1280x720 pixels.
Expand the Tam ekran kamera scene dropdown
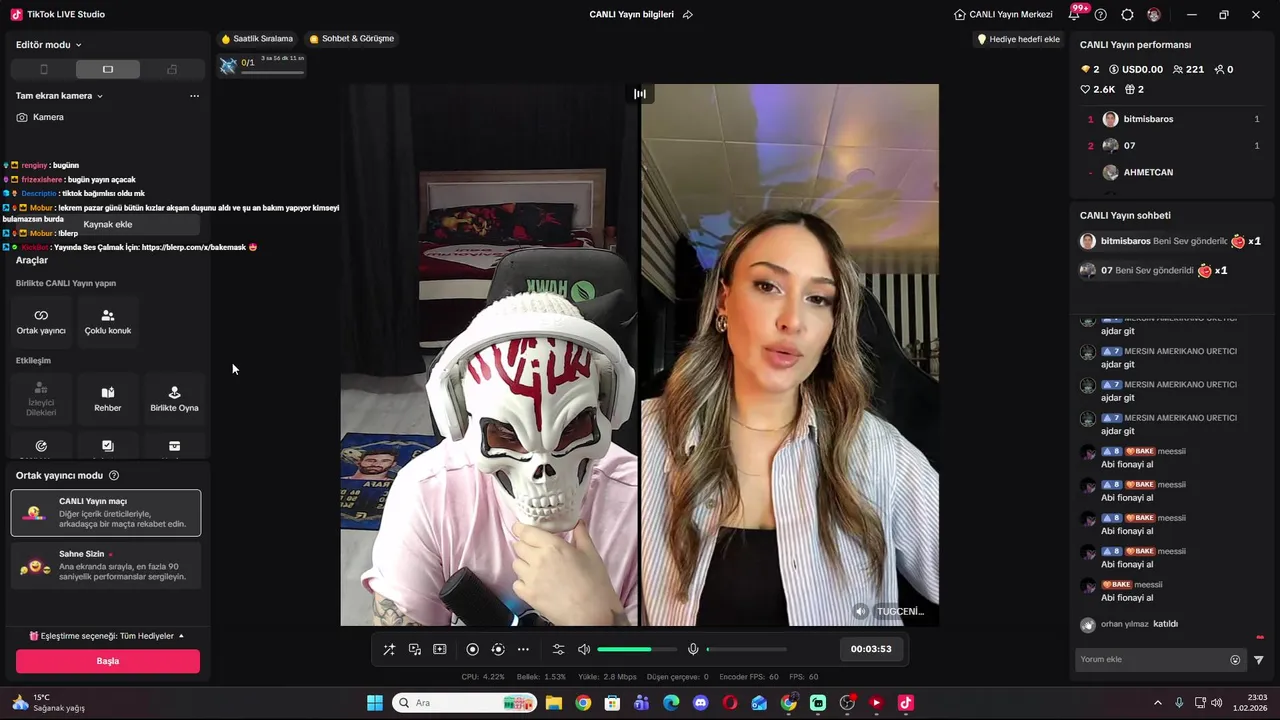[x=60, y=96]
